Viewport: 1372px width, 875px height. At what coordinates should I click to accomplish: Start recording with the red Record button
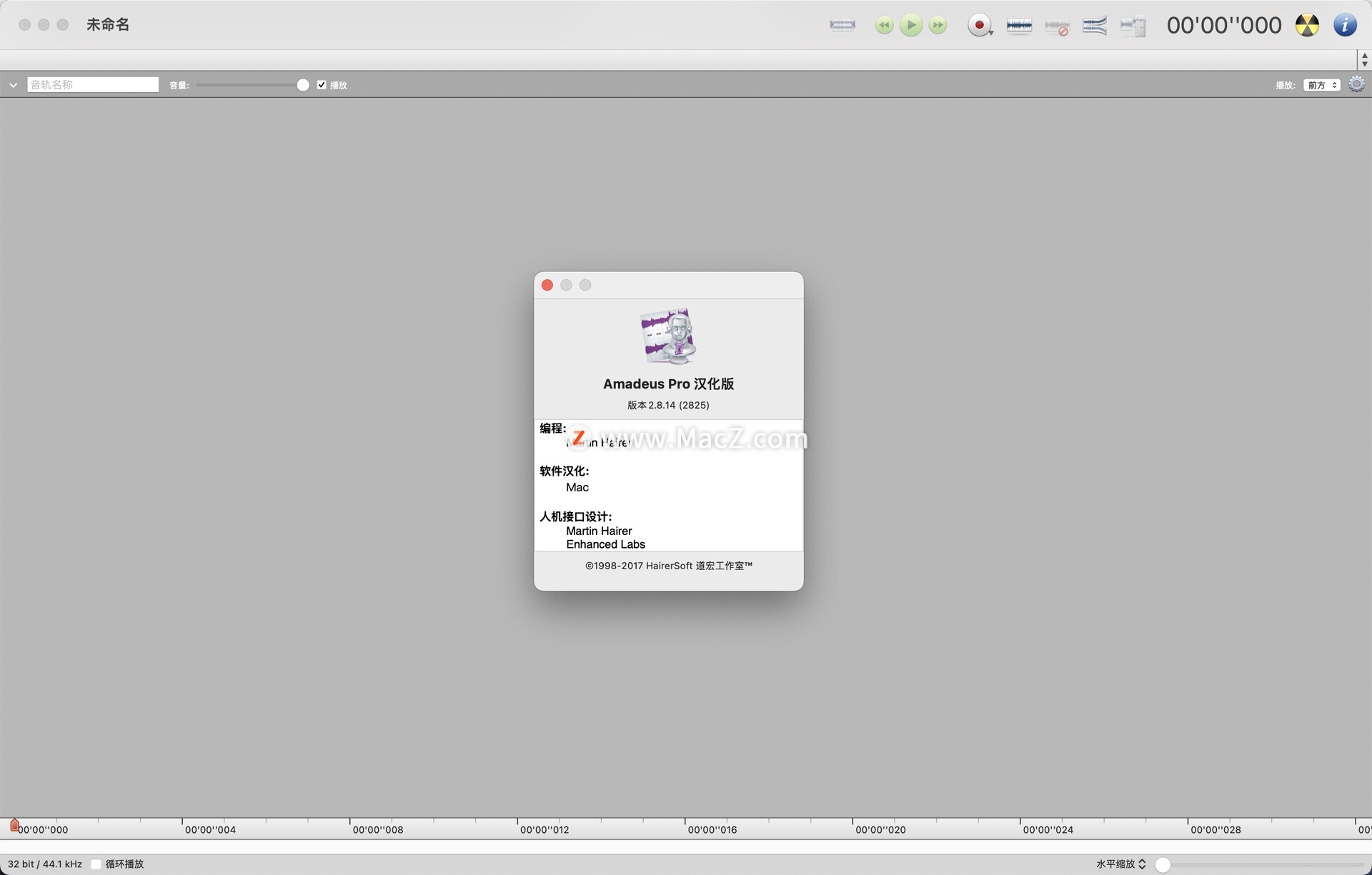[980, 25]
